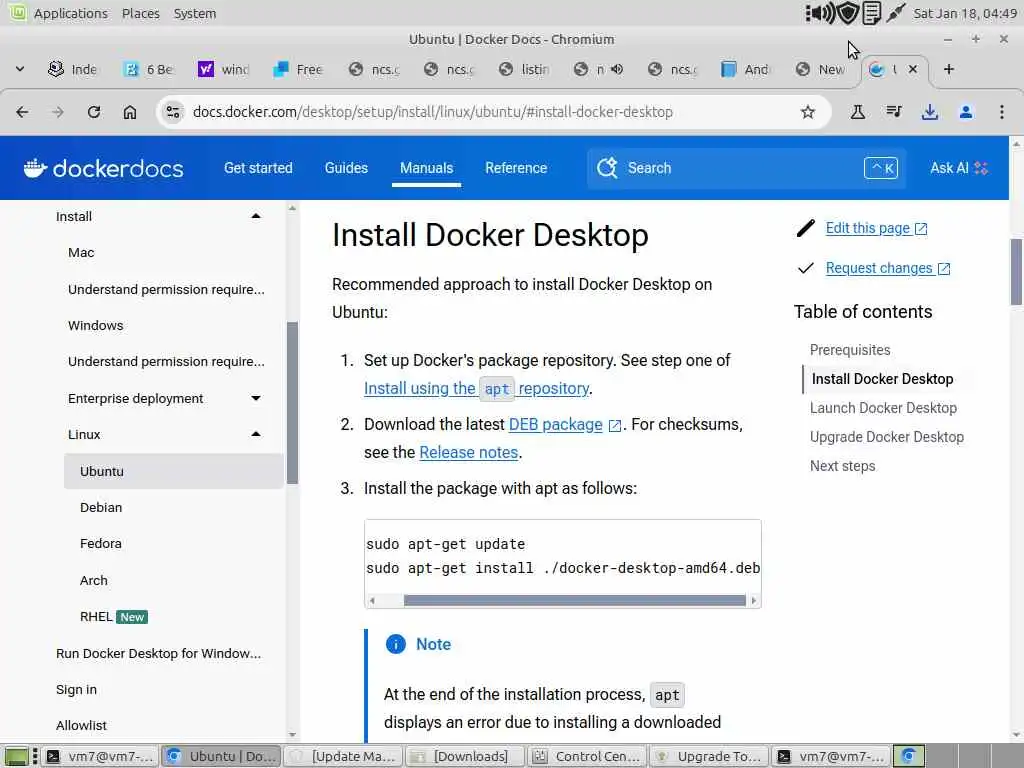
Task: Select Mac in the sidebar
Action: 81,253
